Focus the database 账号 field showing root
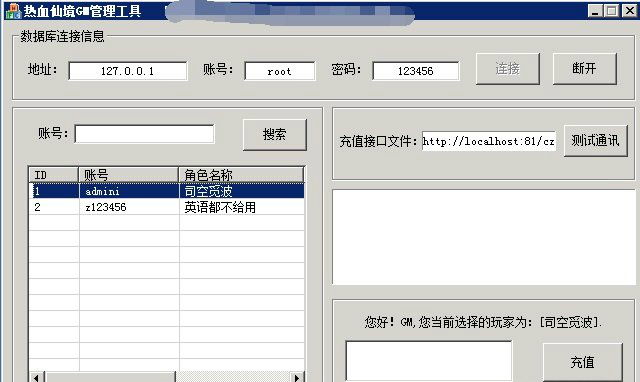640x382 pixels. click(x=280, y=71)
